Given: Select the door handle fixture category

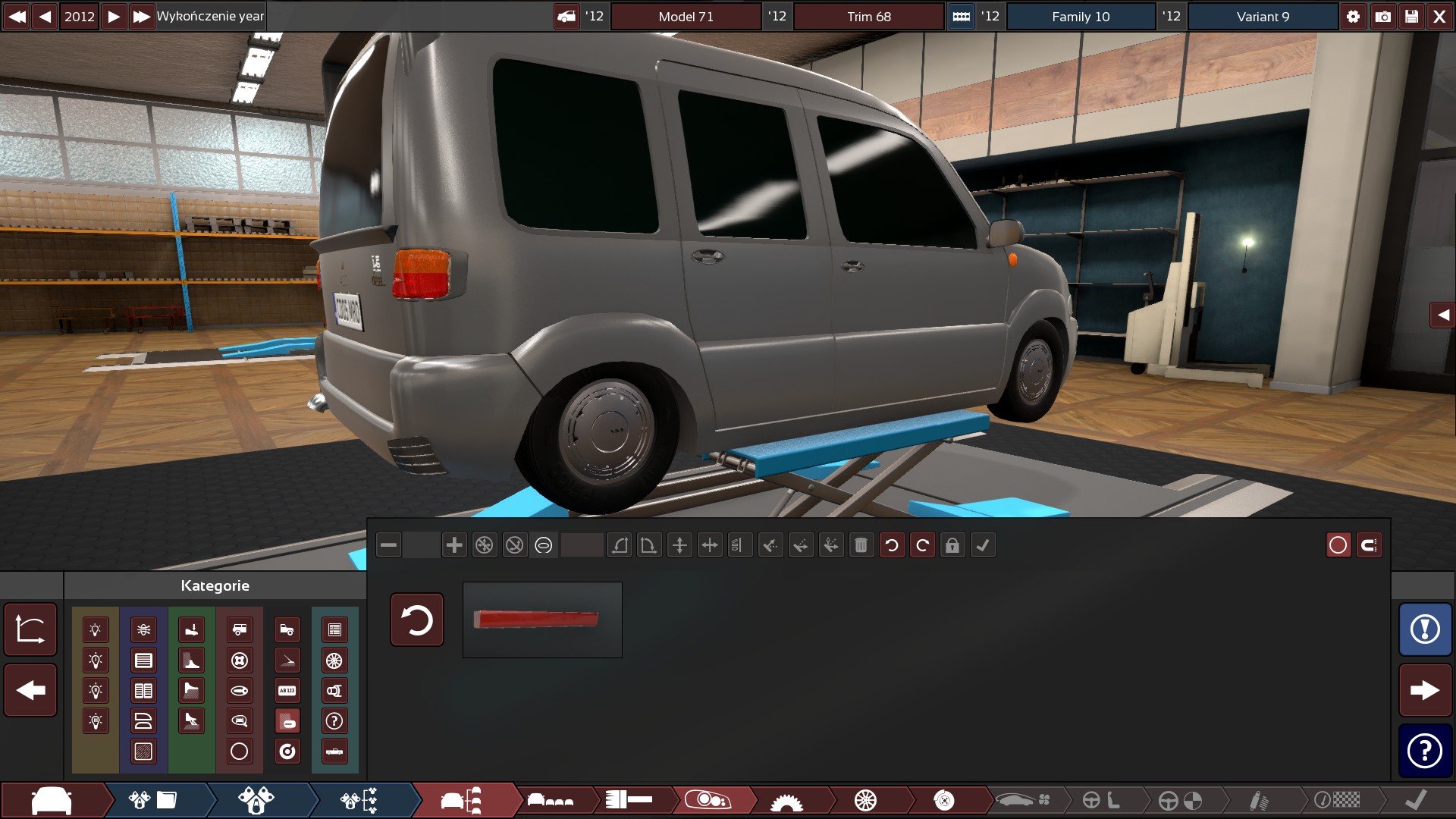Looking at the screenshot, I should (240, 691).
